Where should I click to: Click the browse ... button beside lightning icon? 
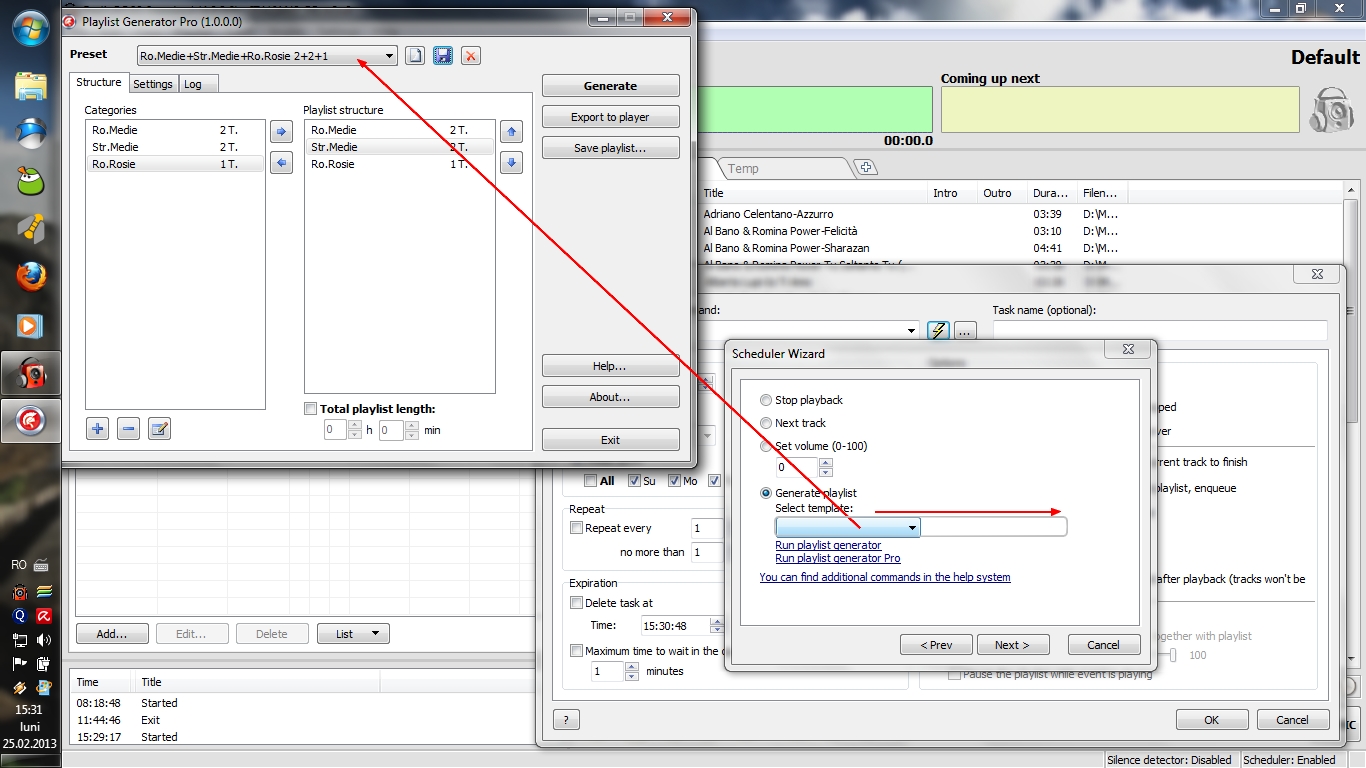(965, 330)
